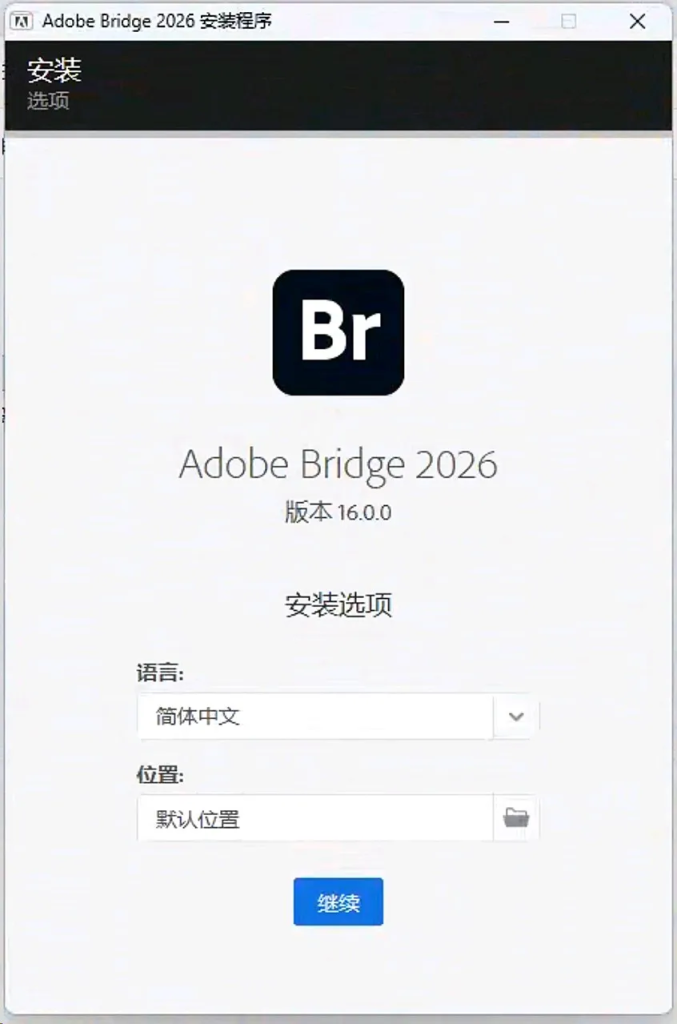Click inside the 默认位置 location field

tap(300, 817)
